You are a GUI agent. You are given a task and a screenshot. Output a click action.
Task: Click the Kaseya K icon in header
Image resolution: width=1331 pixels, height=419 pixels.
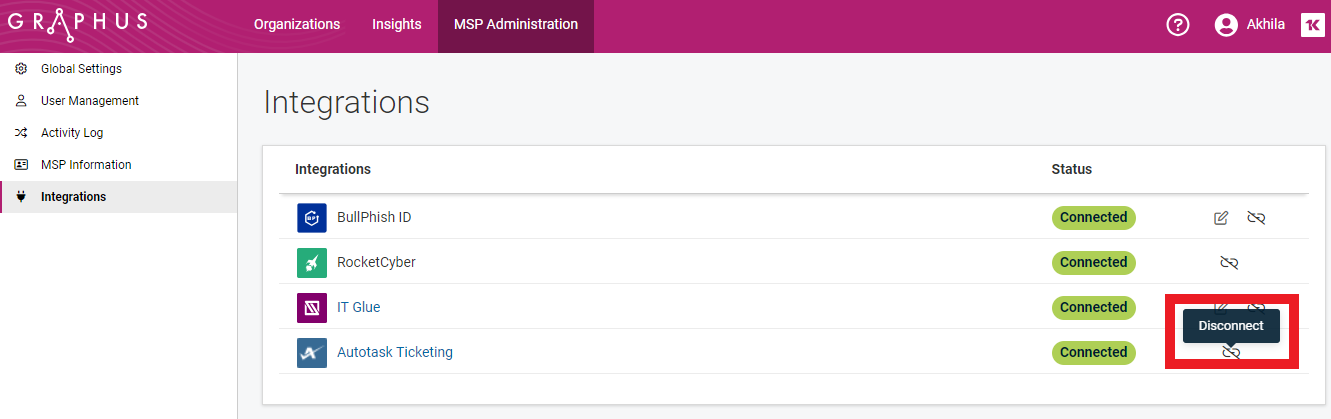pyautogui.click(x=1312, y=25)
